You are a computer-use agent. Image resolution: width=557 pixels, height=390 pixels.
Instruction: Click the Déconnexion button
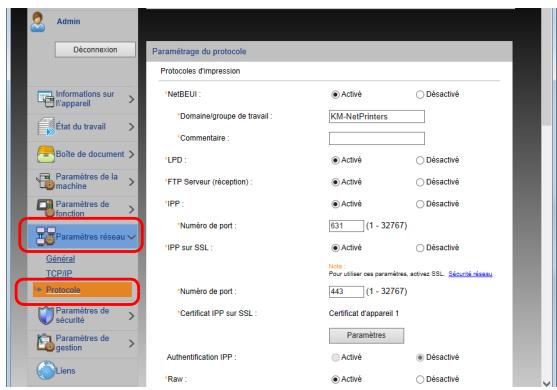coord(95,50)
